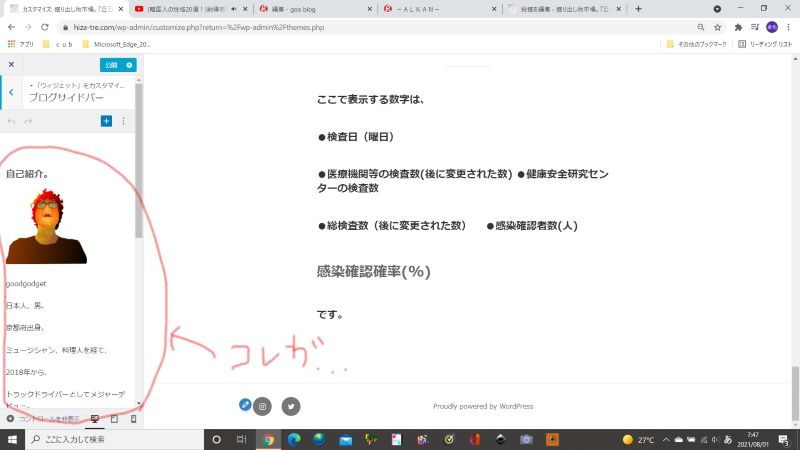
Task: Click the blue 公開 publish button
Action: [x=111, y=65]
